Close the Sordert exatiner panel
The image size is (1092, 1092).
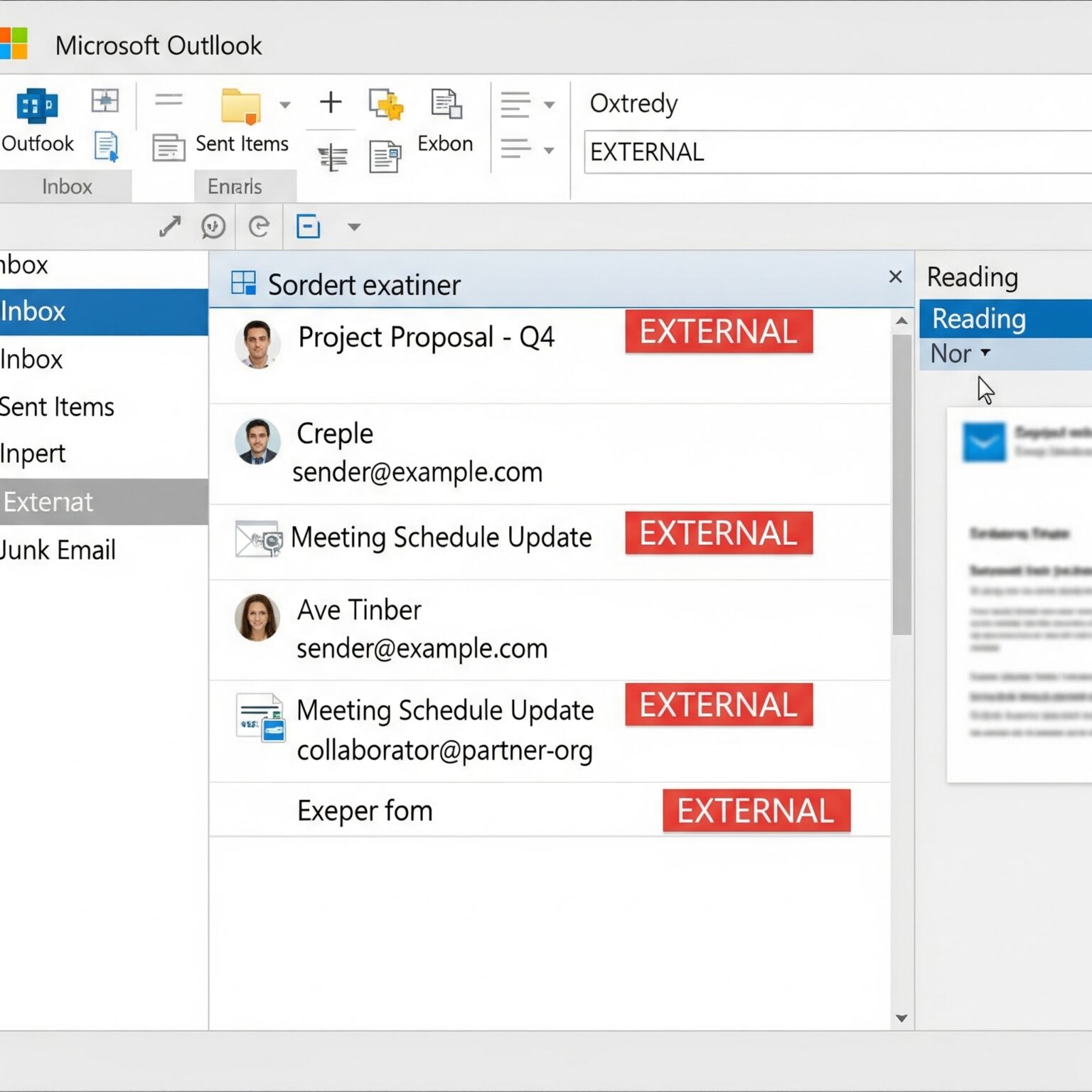(x=896, y=277)
